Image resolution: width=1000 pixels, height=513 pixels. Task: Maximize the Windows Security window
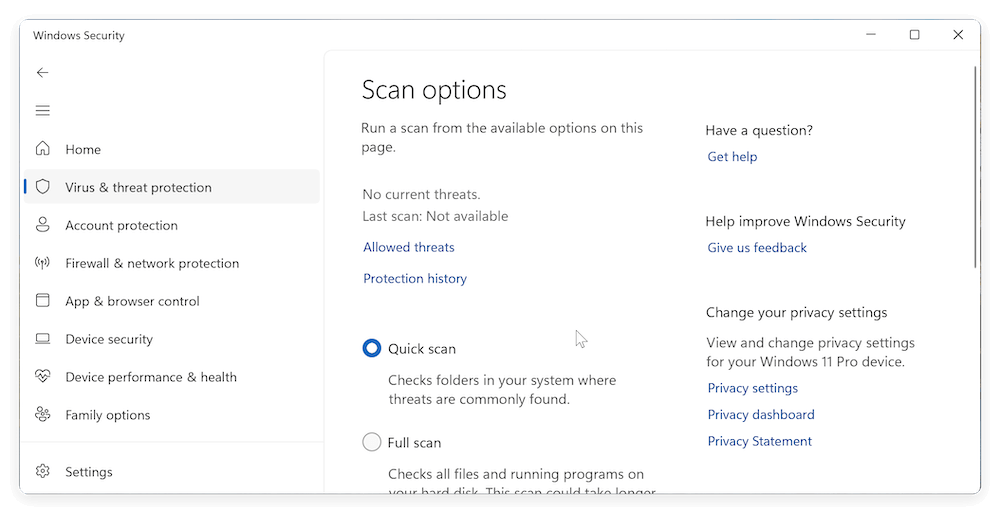point(914,35)
